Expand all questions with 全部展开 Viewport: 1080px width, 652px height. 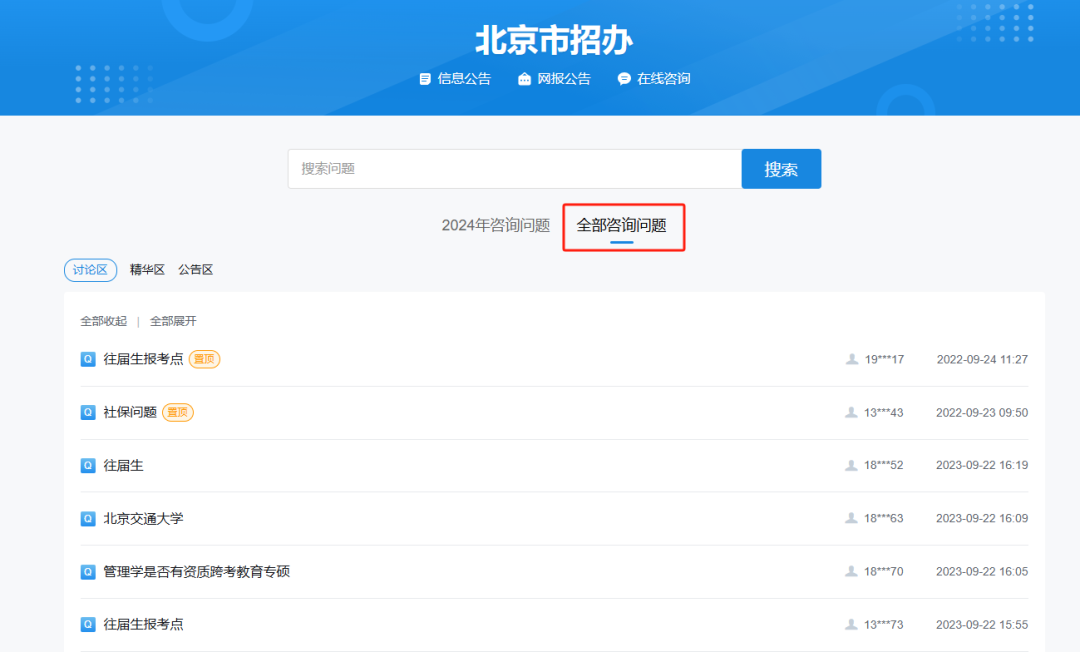point(173,321)
